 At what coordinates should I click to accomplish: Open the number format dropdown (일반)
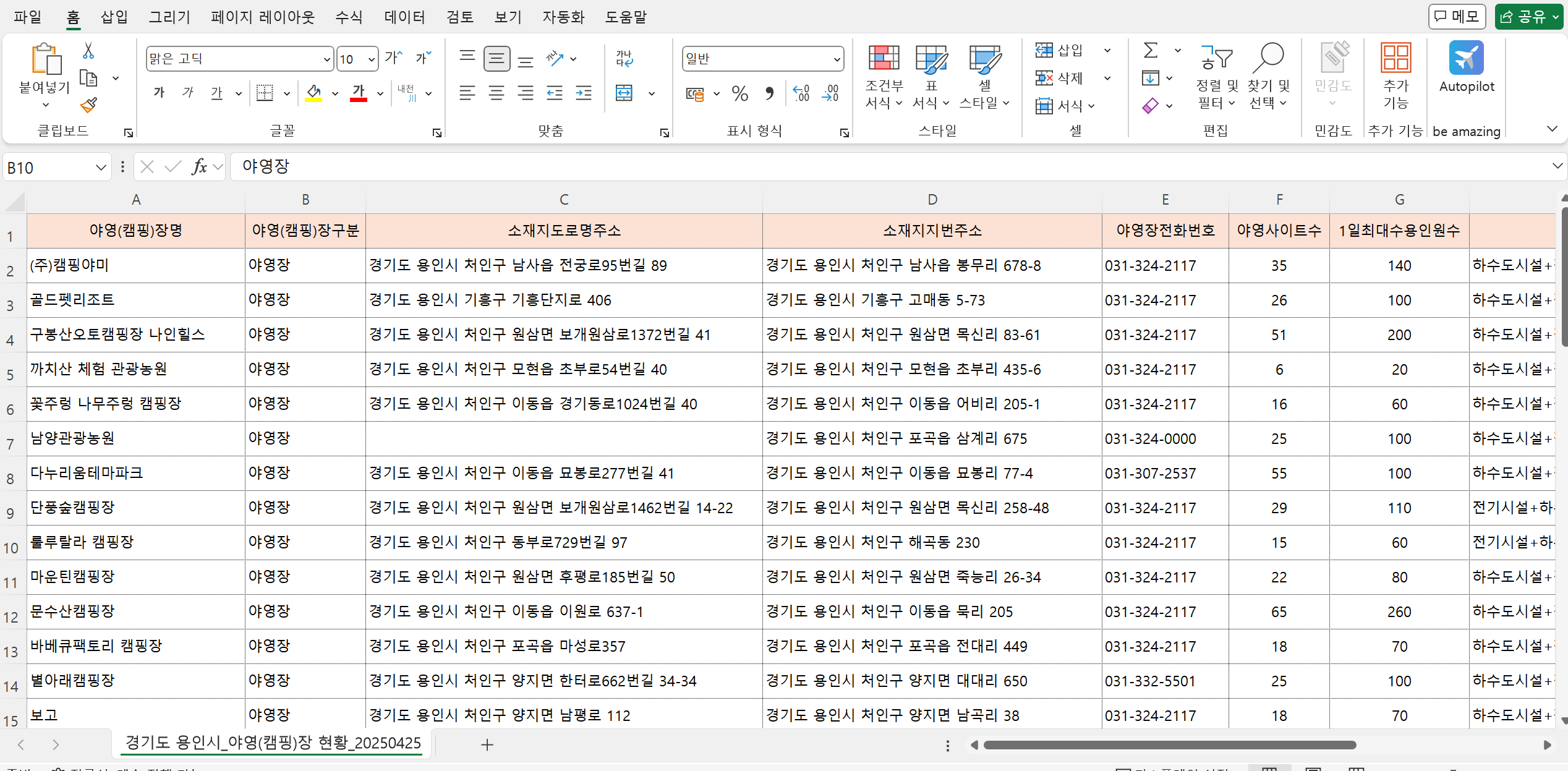point(837,59)
